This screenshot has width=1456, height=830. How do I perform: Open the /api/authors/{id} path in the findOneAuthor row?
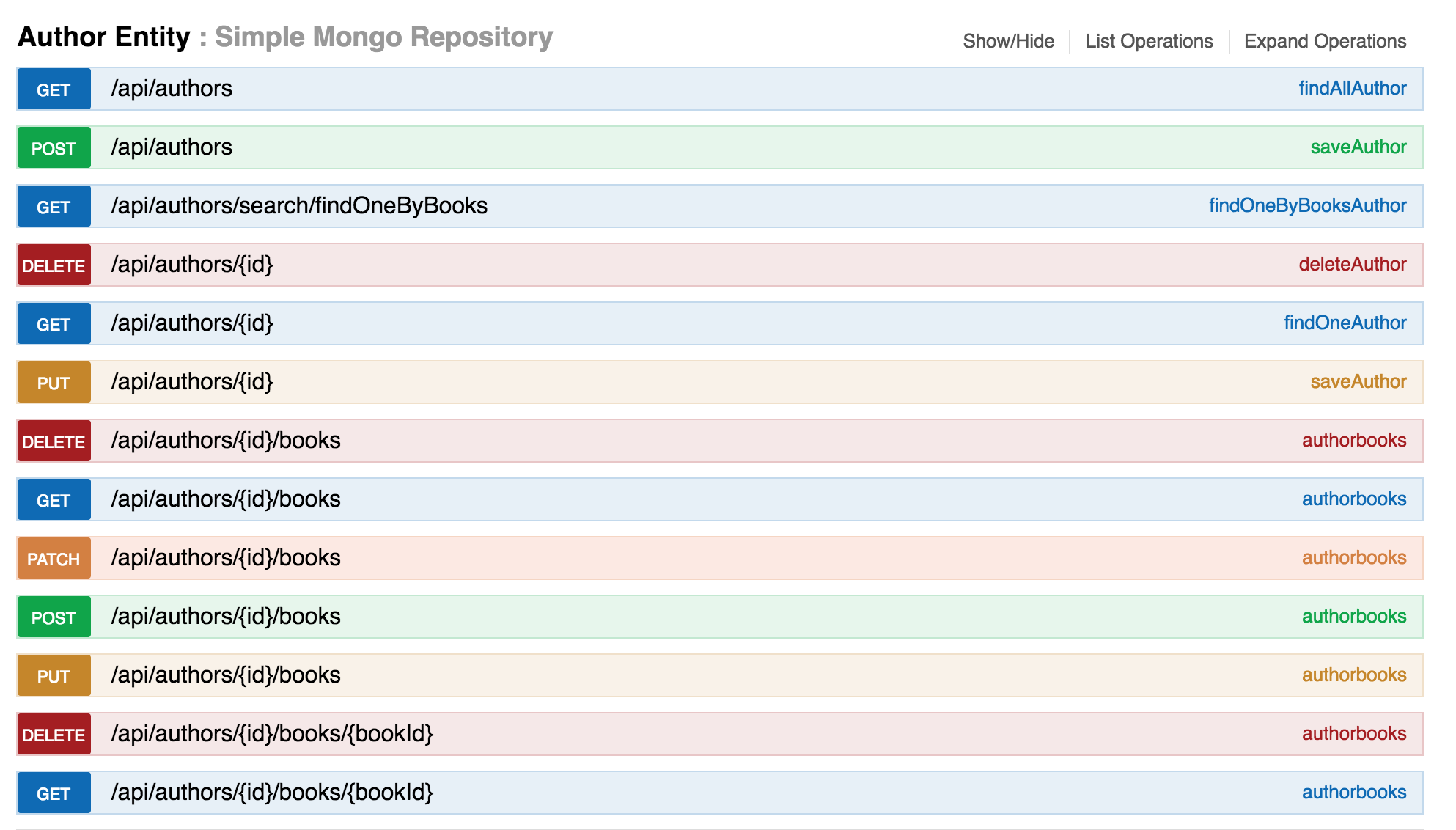(x=192, y=323)
